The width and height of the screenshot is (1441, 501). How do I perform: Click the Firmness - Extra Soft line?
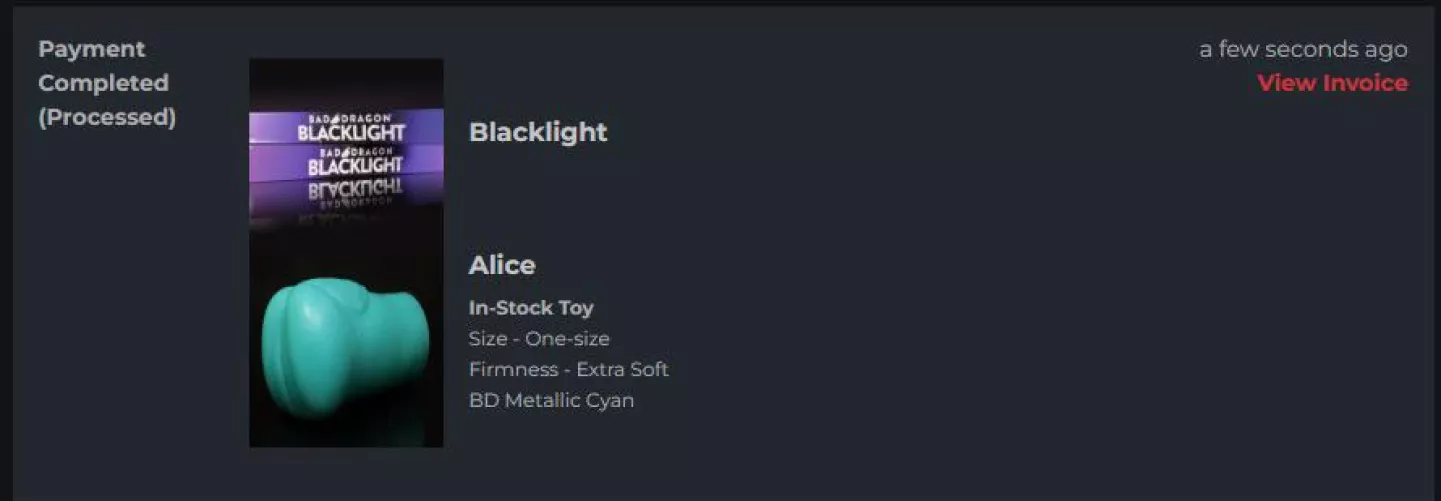568,370
